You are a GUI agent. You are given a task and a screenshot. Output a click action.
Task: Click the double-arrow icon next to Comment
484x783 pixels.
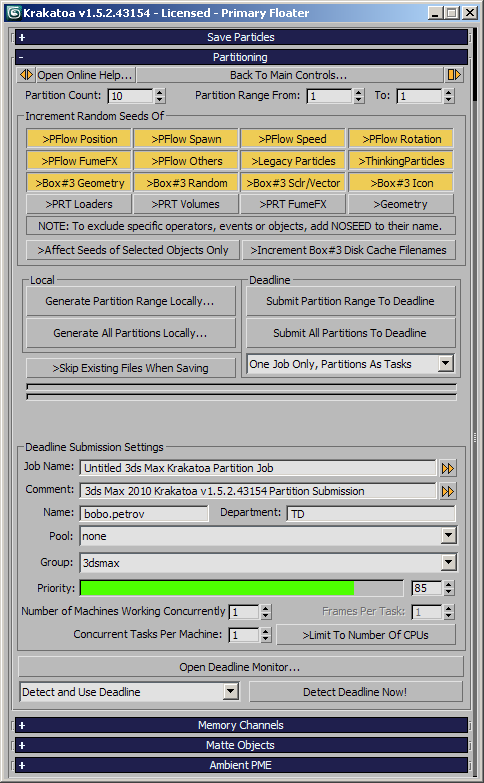point(448,491)
